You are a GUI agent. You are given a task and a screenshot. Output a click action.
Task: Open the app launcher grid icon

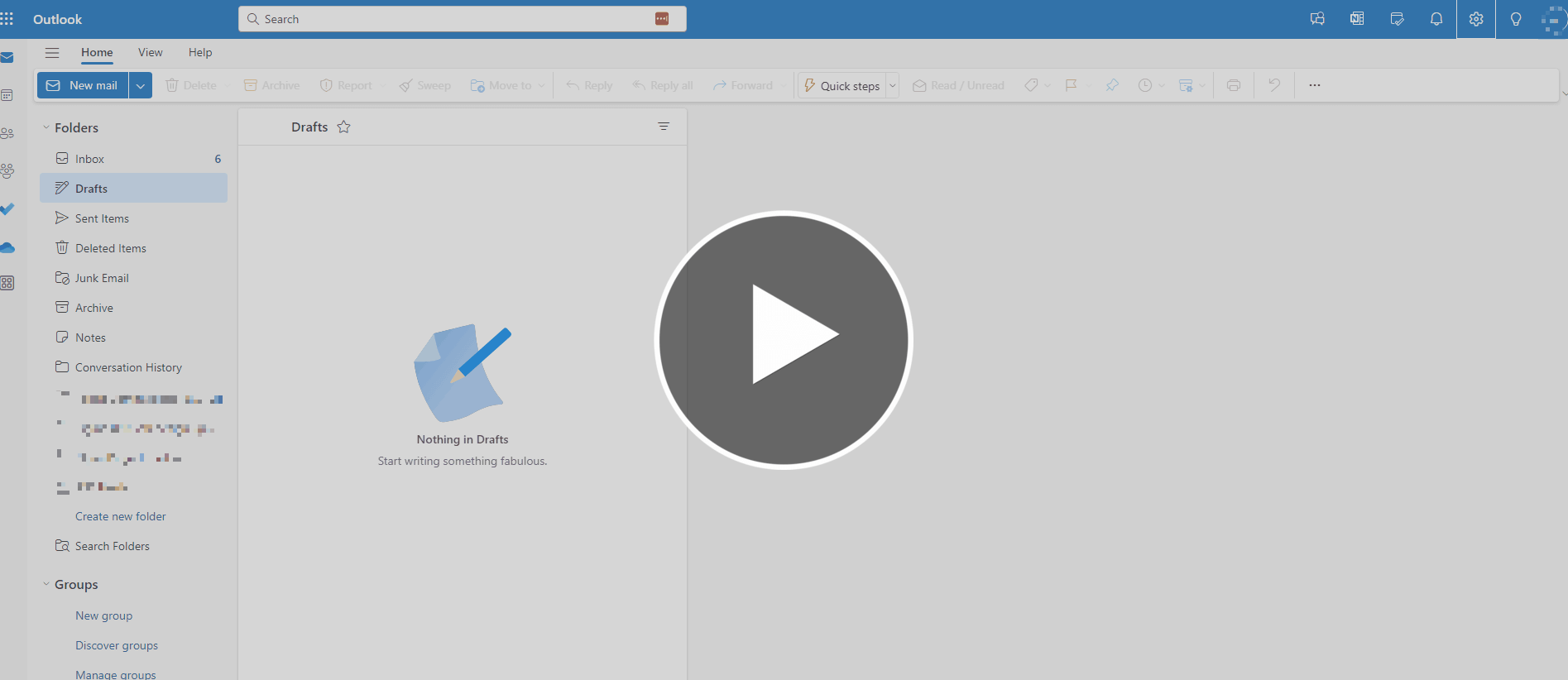[x=7, y=19]
